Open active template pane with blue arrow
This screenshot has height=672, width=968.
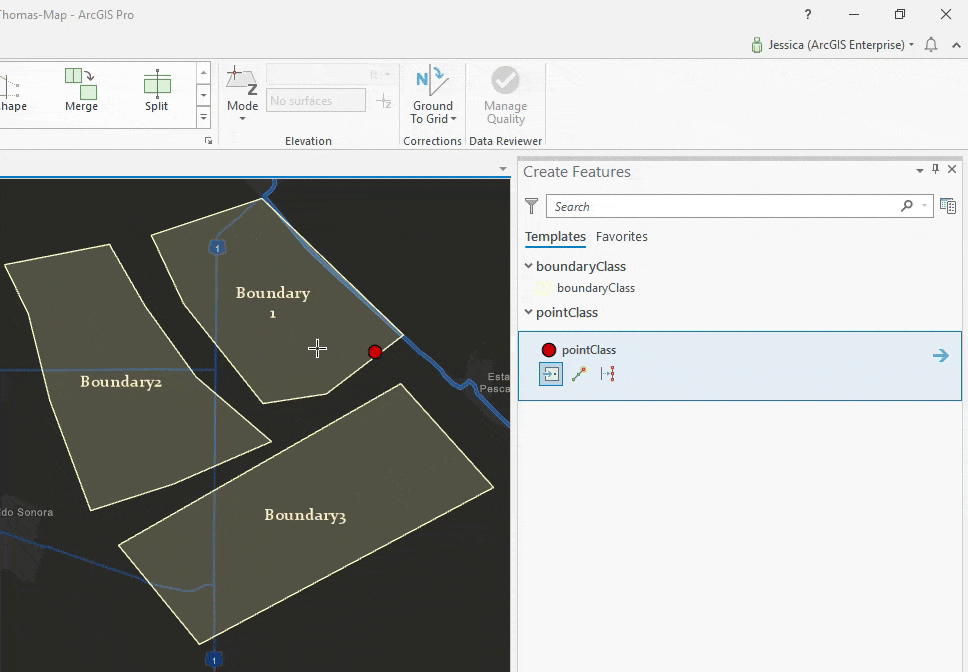point(940,355)
